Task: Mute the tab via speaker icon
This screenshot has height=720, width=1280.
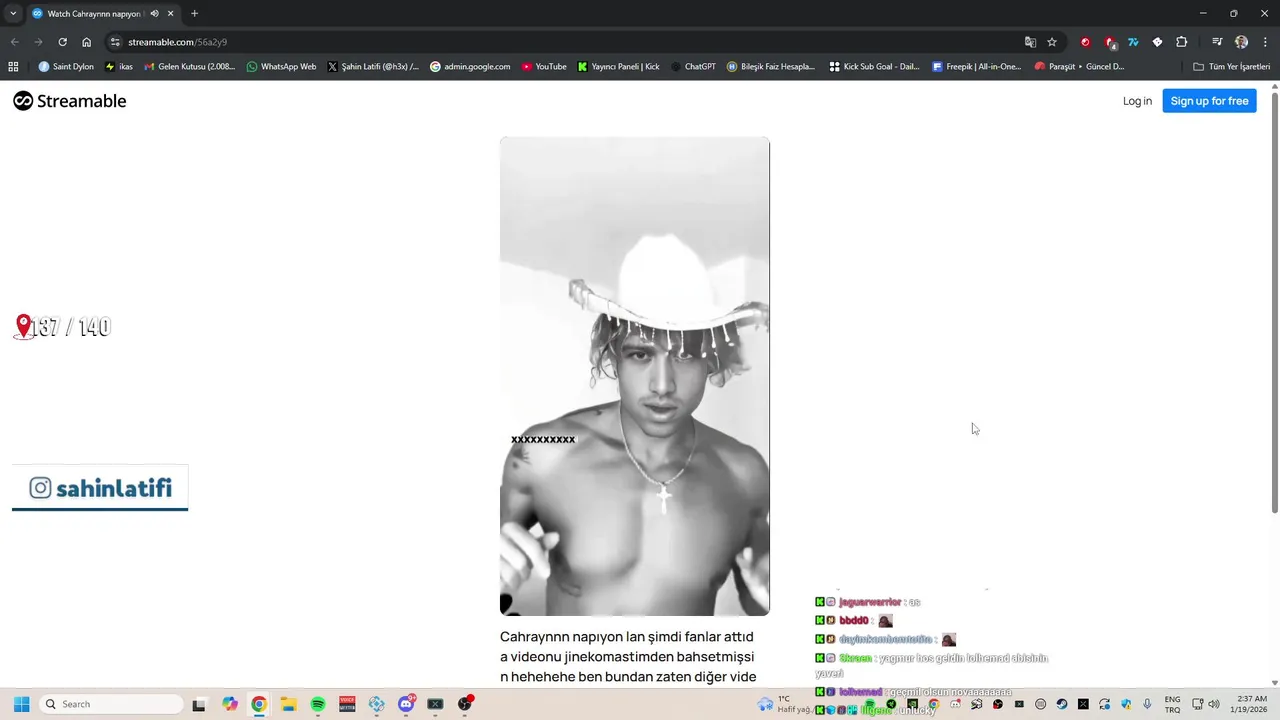Action: coord(154,14)
